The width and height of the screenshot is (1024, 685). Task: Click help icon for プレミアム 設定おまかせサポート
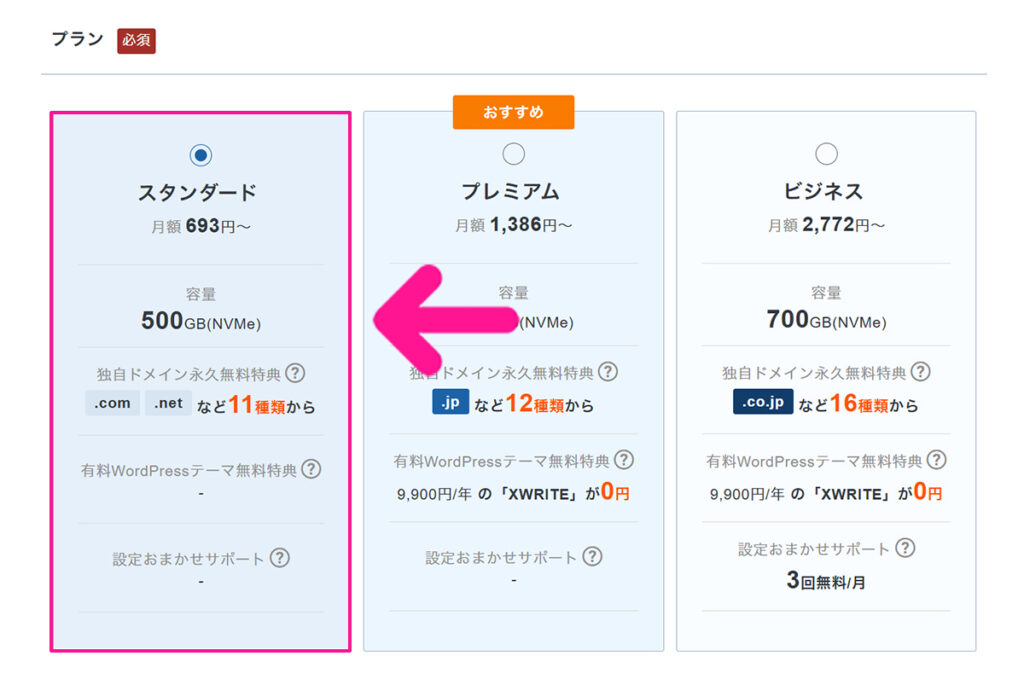point(592,557)
